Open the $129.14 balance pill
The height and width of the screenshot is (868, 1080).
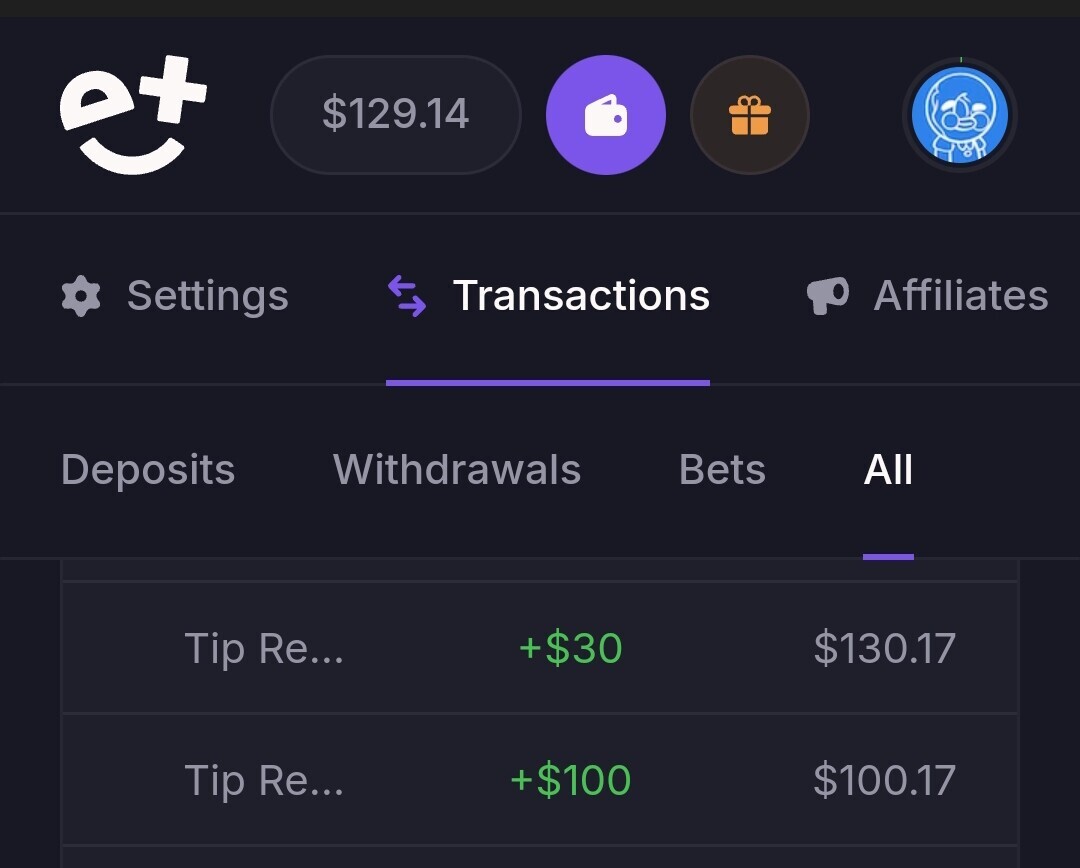(x=395, y=114)
